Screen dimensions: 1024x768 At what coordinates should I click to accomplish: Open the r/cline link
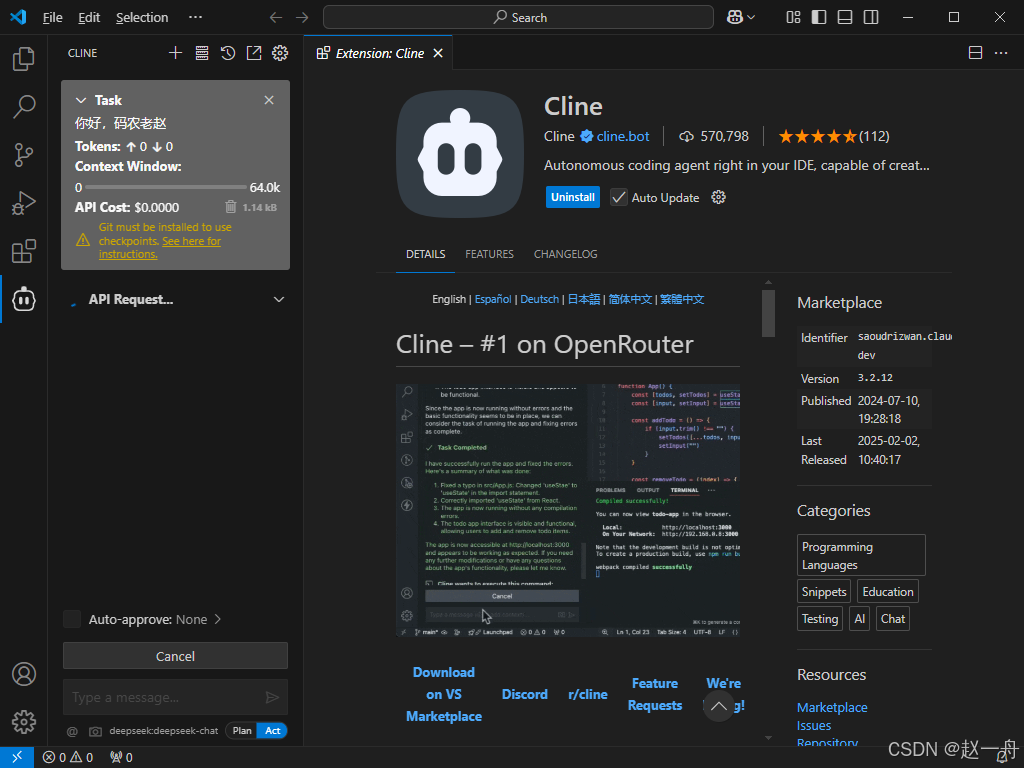588,694
